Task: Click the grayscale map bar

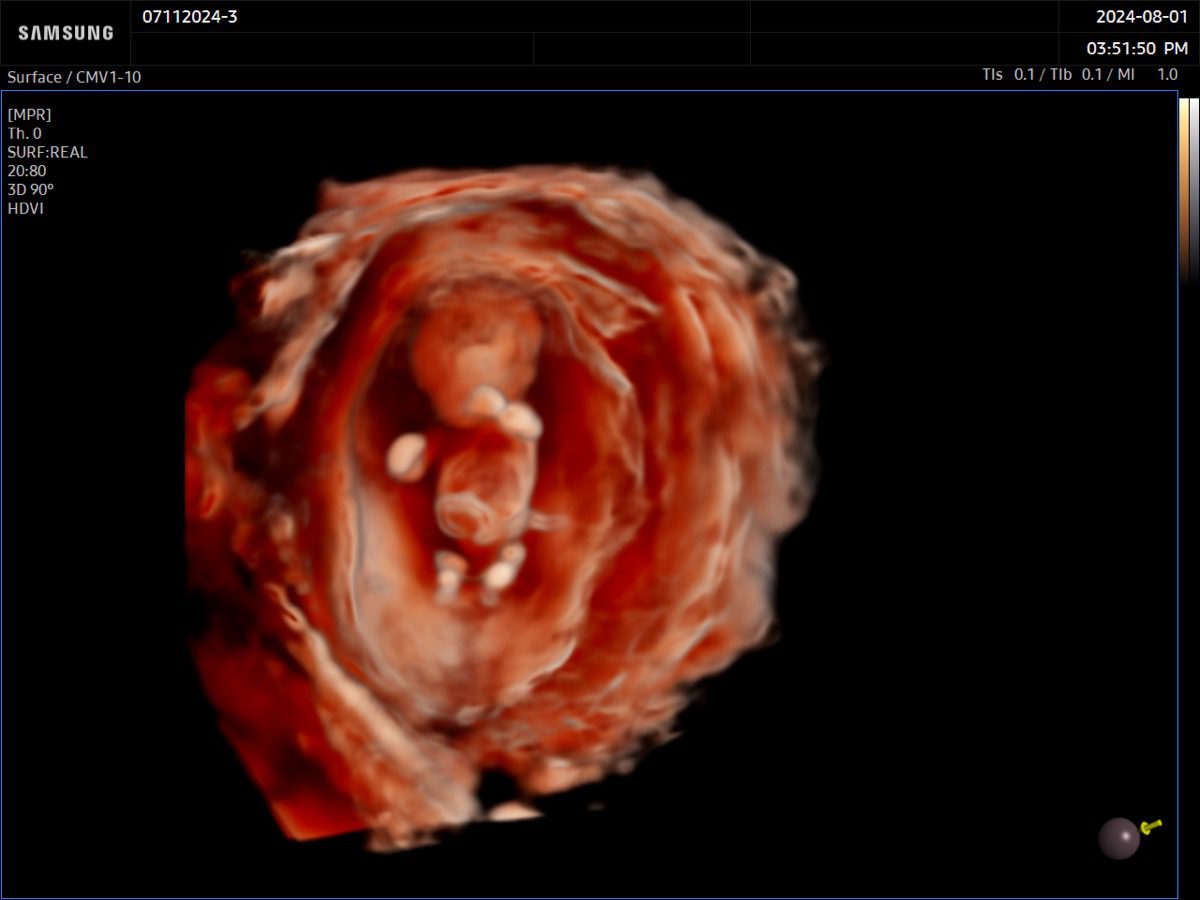Action: 1194,190
